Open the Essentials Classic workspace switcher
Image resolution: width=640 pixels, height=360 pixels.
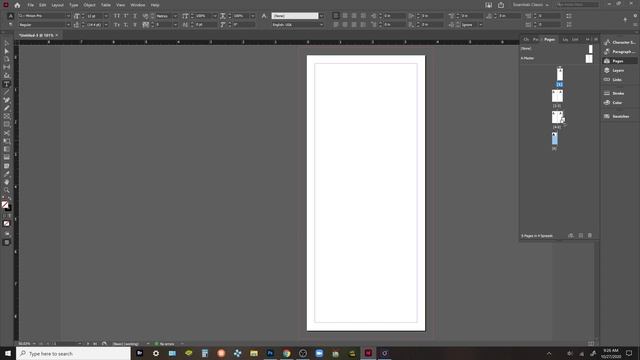coord(531,5)
